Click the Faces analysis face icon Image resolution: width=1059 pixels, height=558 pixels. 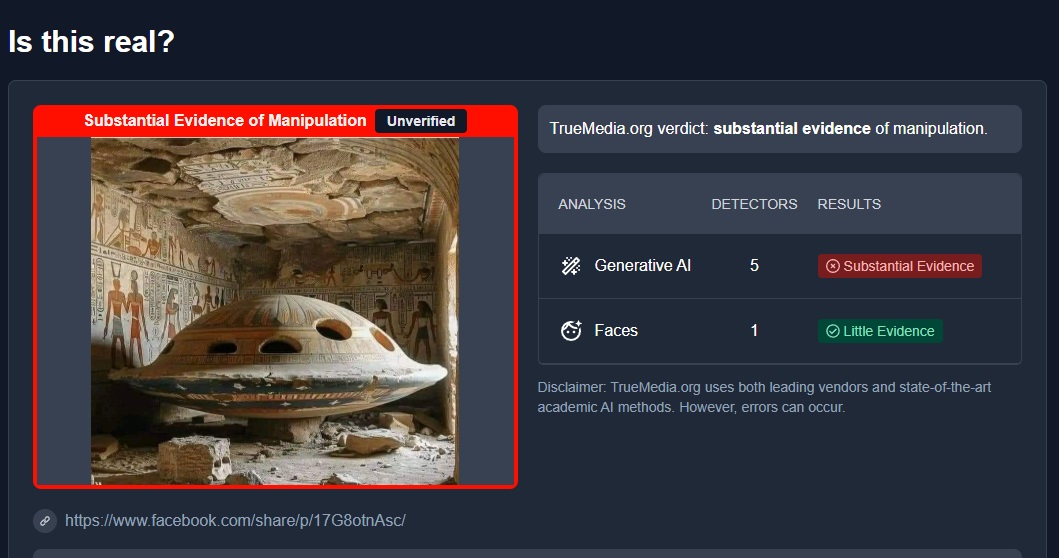[x=571, y=331]
